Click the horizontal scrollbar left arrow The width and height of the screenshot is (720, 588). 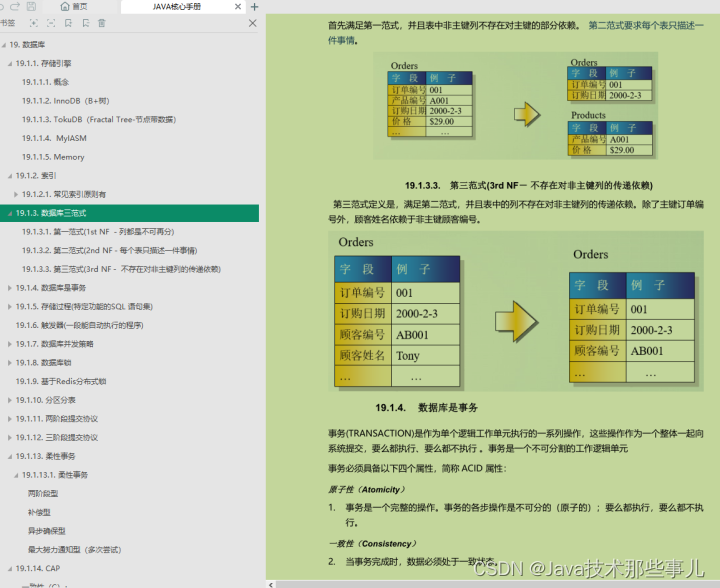pyautogui.click(x=271, y=584)
